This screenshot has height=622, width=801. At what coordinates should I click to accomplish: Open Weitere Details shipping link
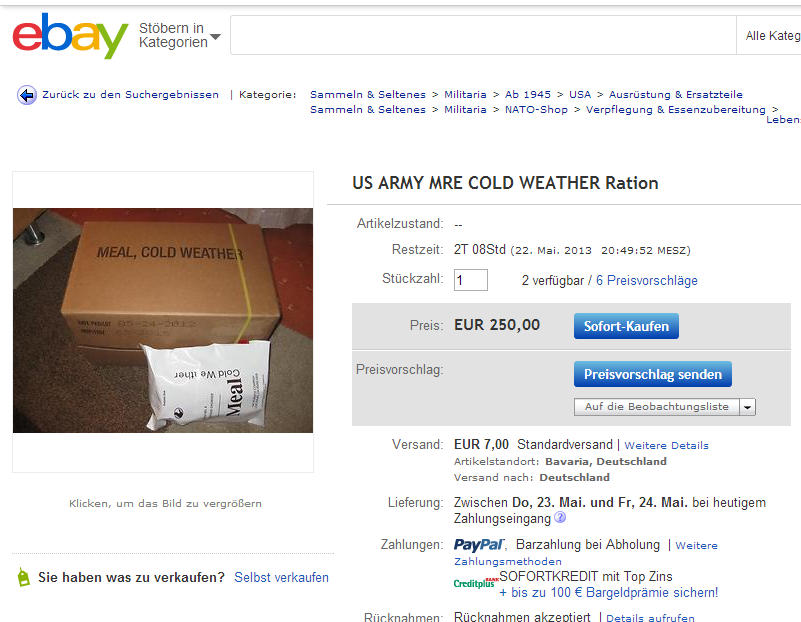click(x=666, y=445)
